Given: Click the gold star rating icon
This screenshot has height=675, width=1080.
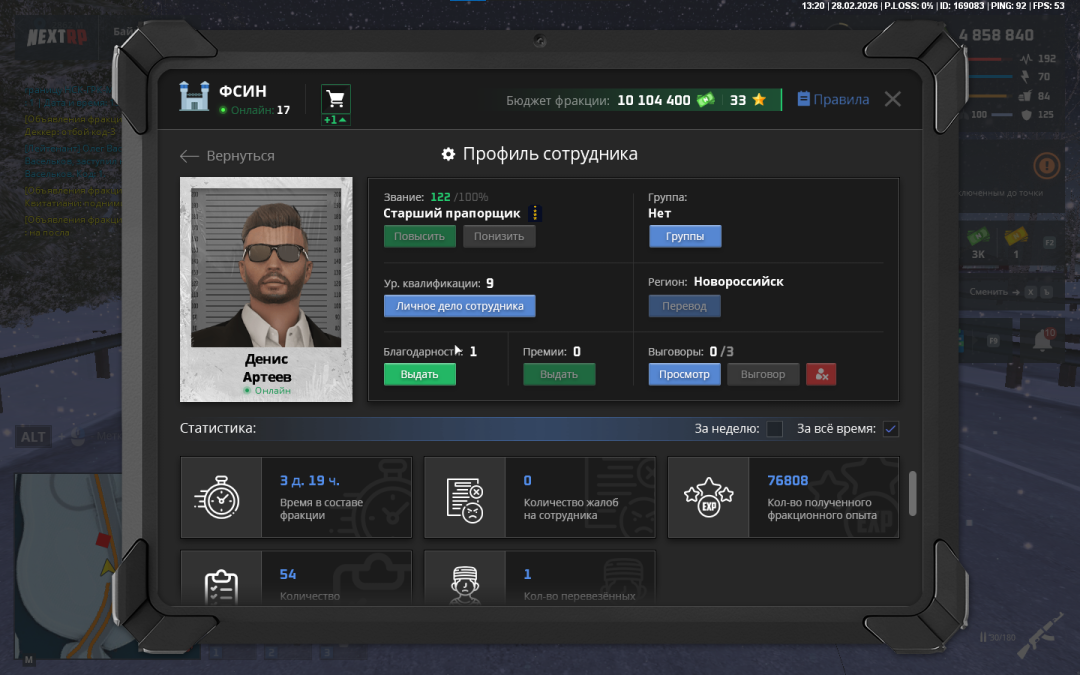Looking at the screenshot, I should [759, 100].
